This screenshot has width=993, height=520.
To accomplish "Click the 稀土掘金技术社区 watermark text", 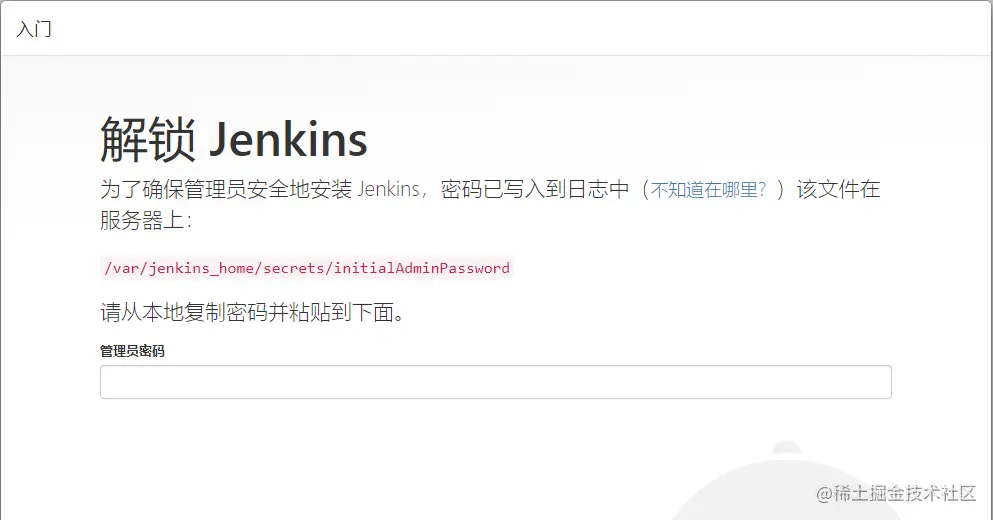I will [905, 493].
